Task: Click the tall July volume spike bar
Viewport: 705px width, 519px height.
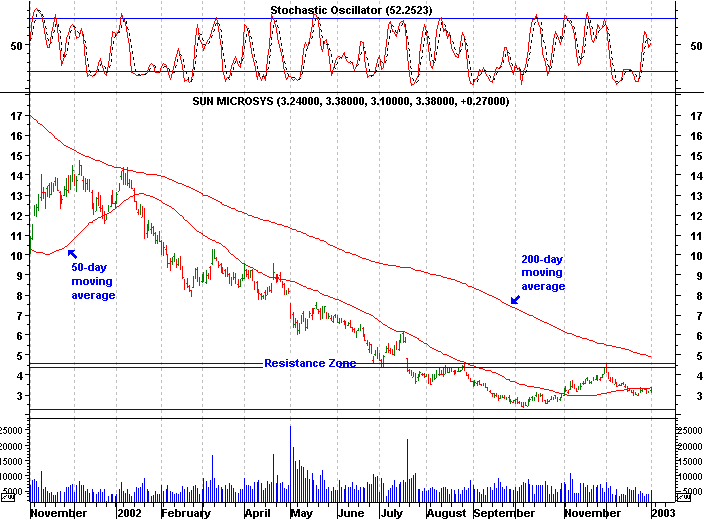Action: click(x=407, y=470)
